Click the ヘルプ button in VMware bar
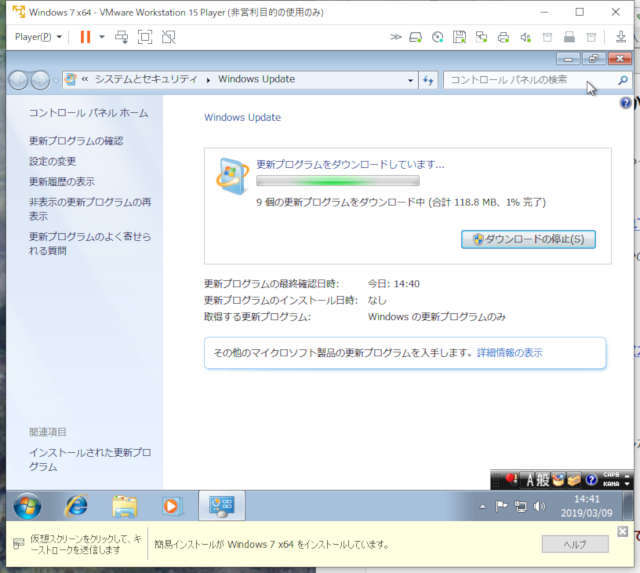Viewport: 640px width, 573px height. (x=575, y=544)
